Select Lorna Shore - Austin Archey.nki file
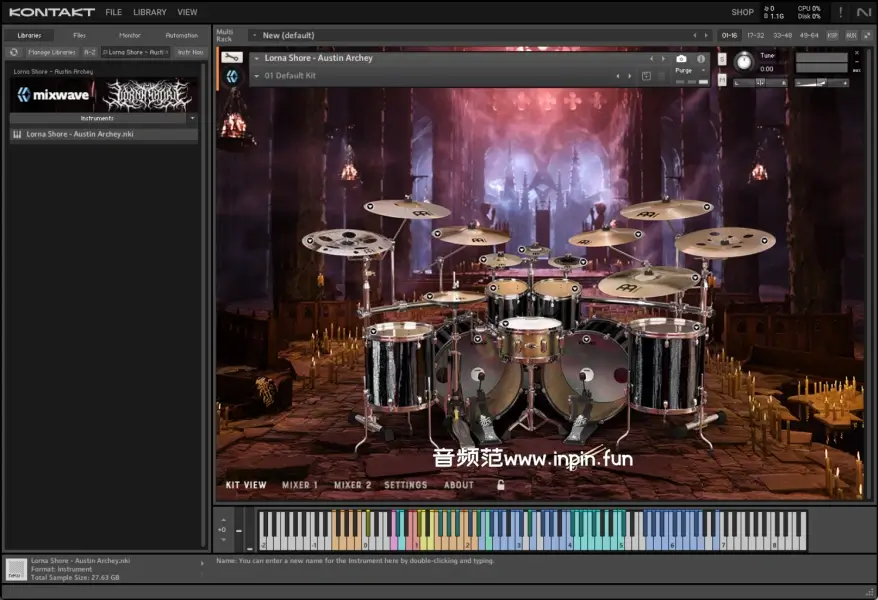Image resolution: width=878 pixels, height=600 pixels. pyautogui.click(x=80, y=133)
